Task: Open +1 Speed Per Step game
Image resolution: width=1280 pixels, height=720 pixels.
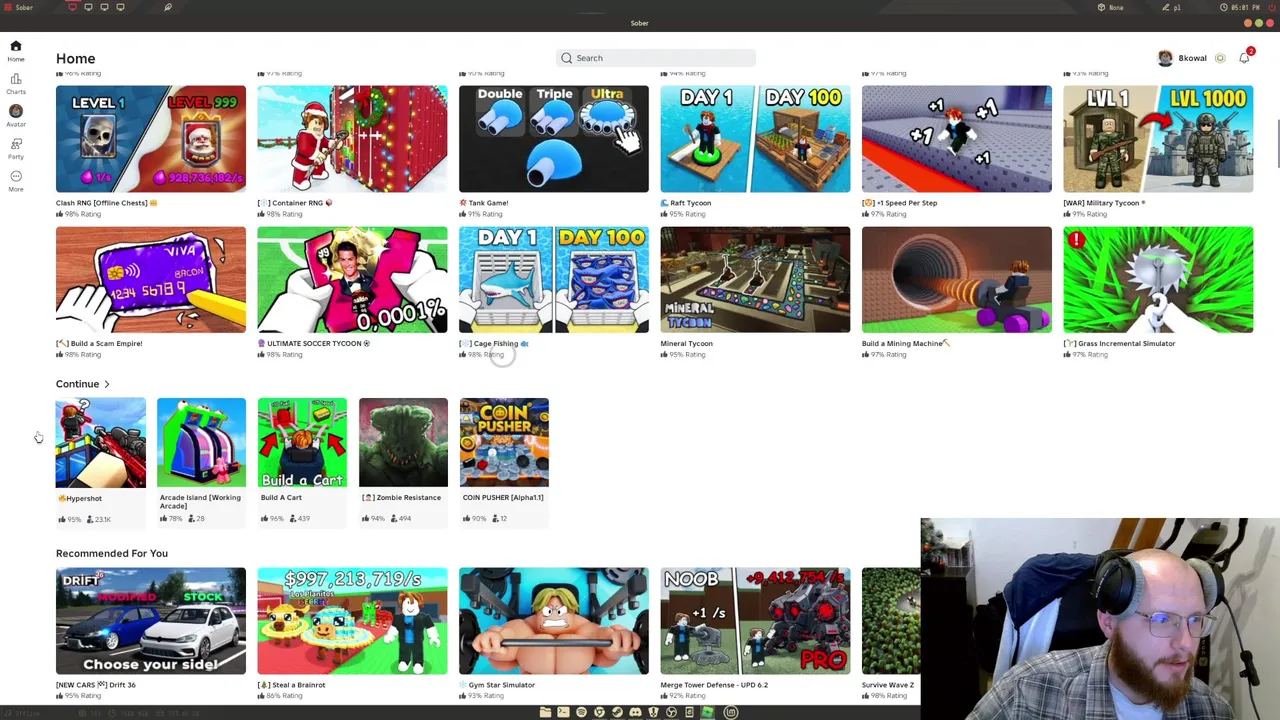Action: pos(957,139)
